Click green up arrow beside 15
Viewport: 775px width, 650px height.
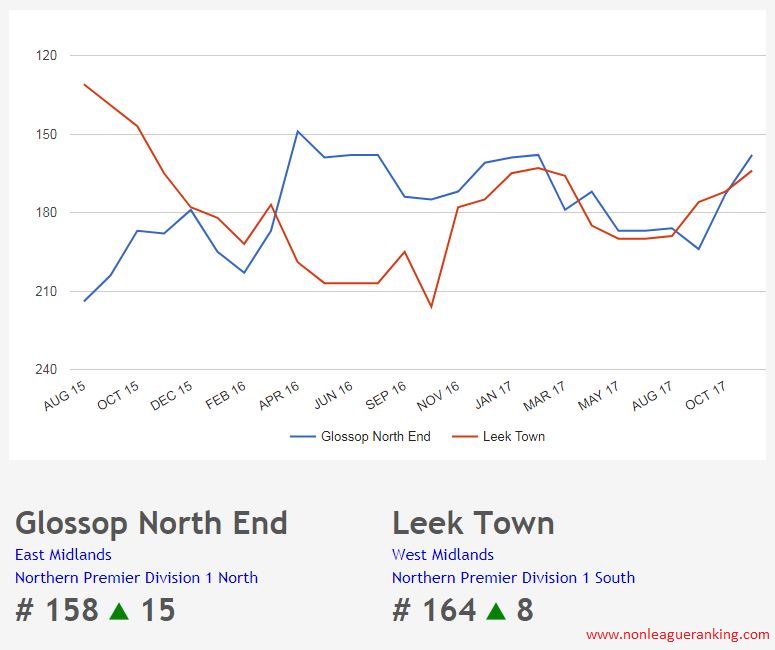(x=119, y=611)
